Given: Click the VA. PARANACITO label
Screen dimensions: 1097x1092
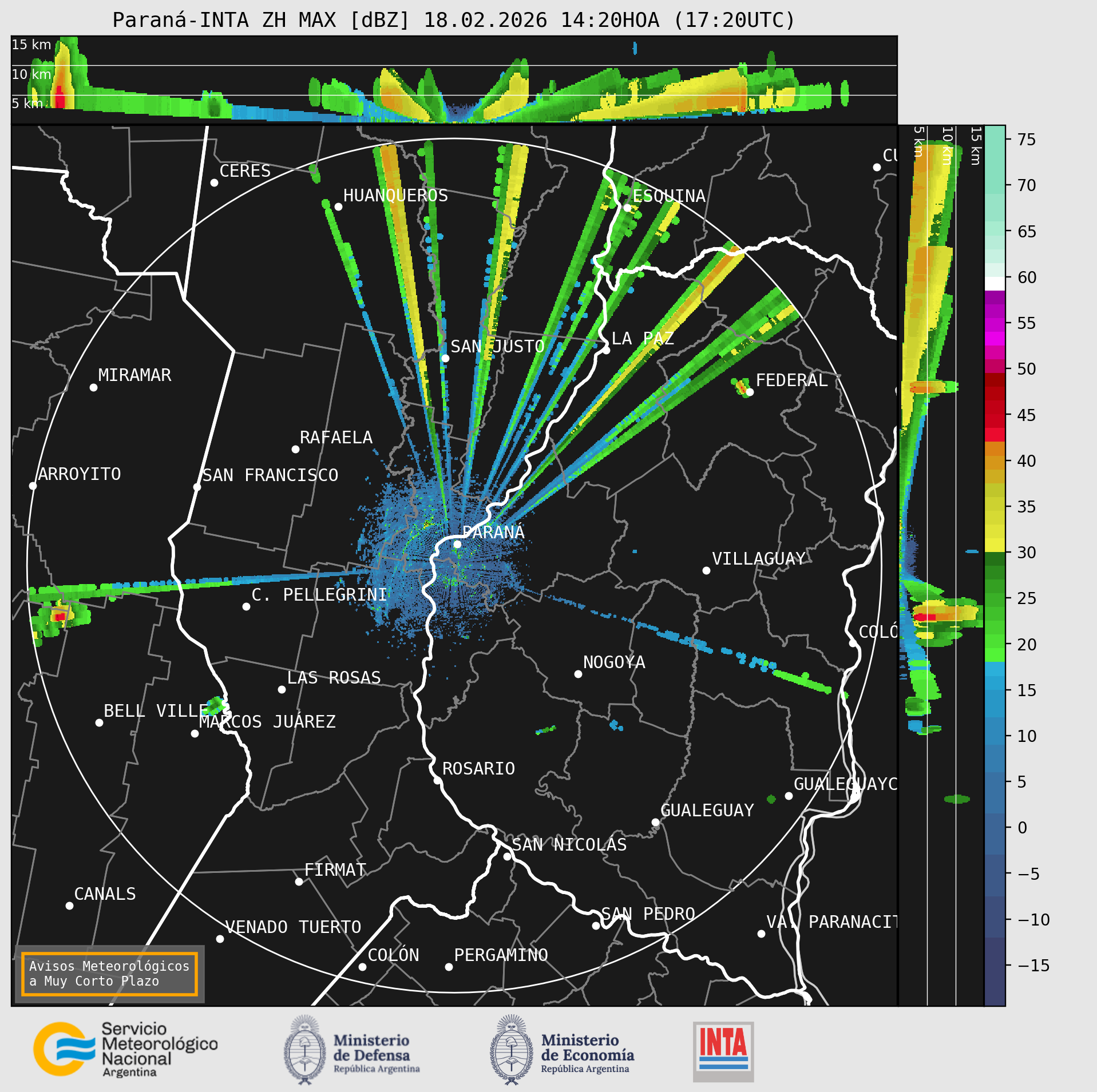Looking at the screenshot, I should tap(831, 922).
